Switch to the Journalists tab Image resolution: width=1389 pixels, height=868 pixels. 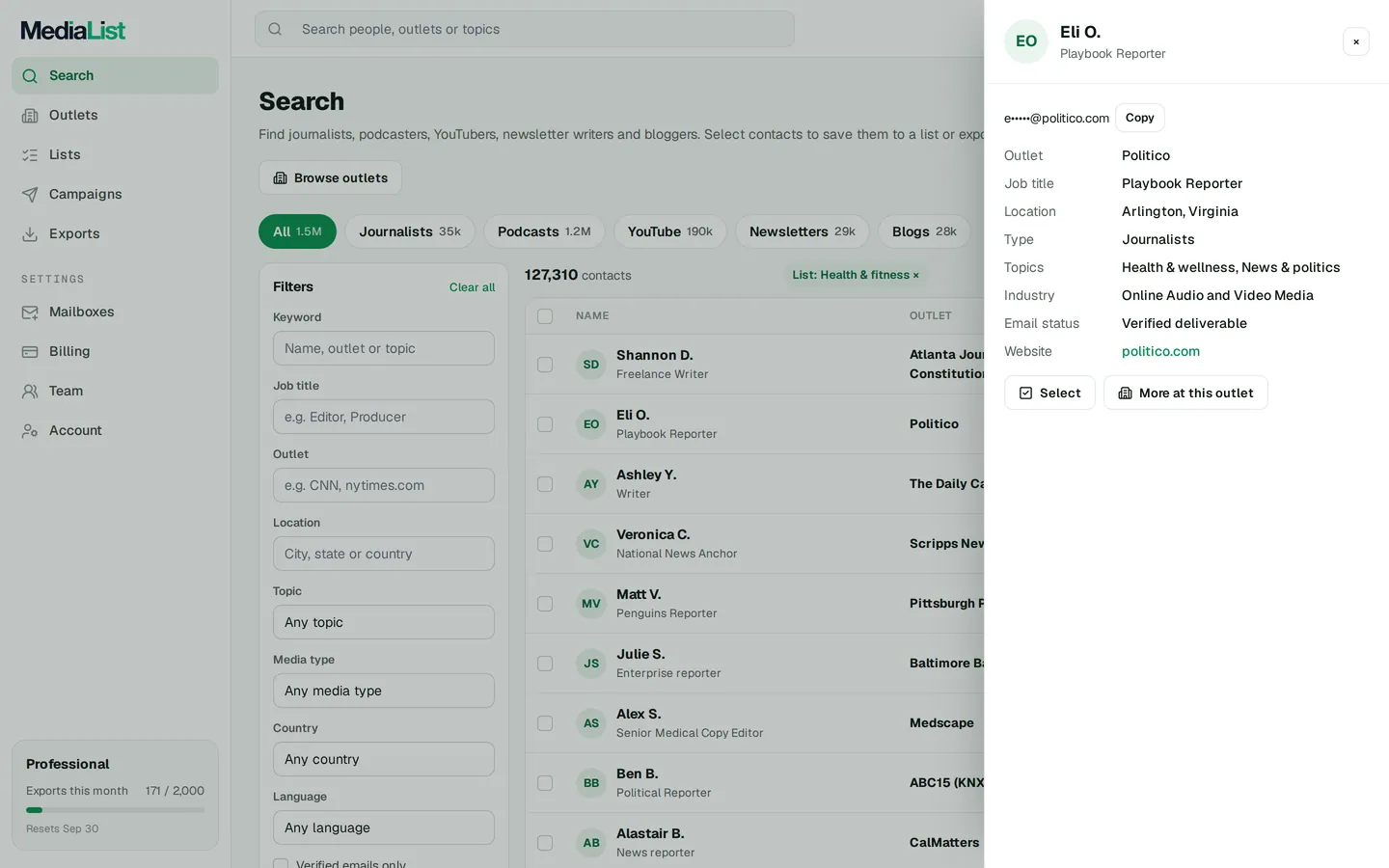point(410,231)
